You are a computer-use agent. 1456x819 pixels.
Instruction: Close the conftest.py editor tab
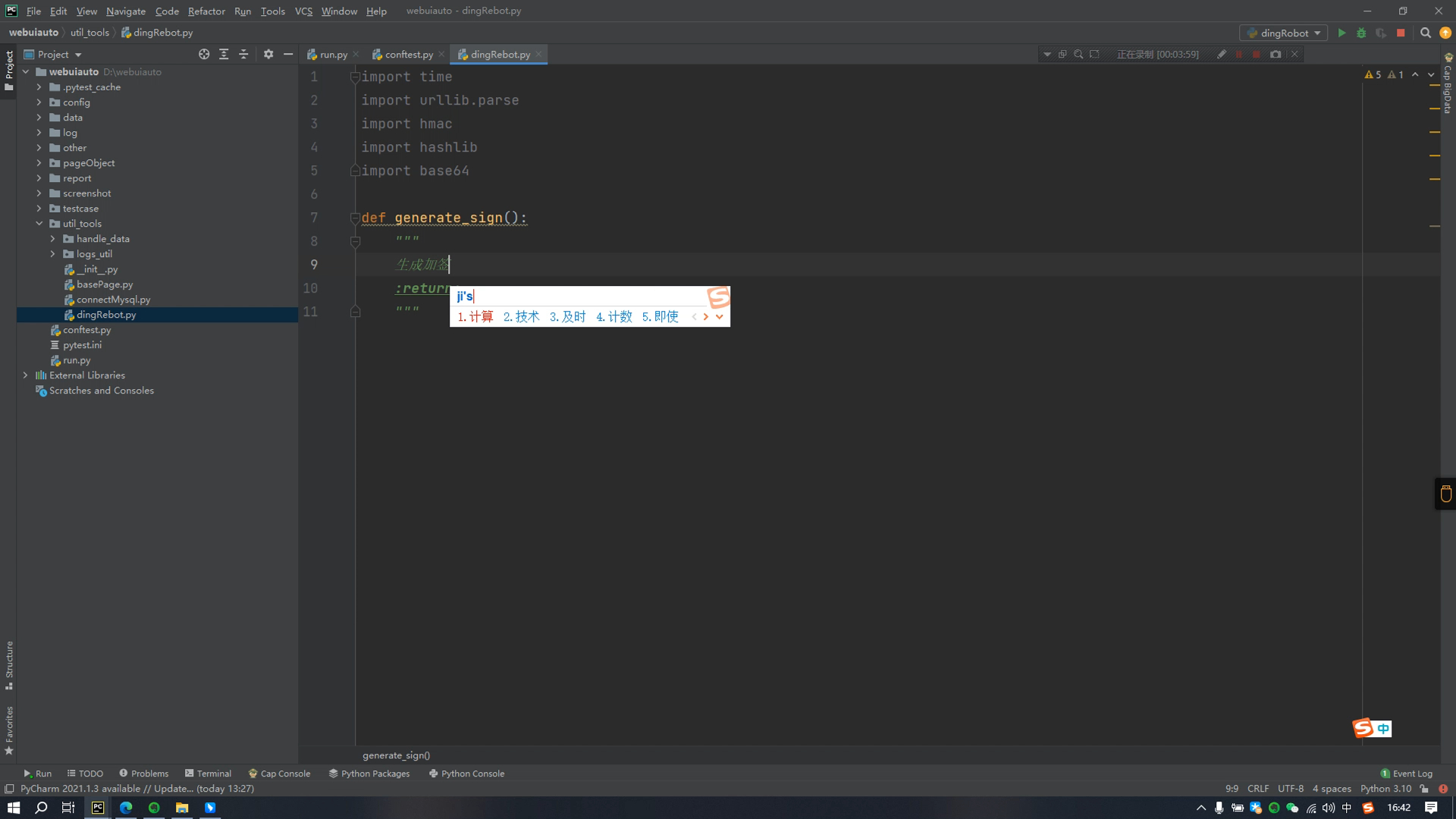click(x=441, y=55)
